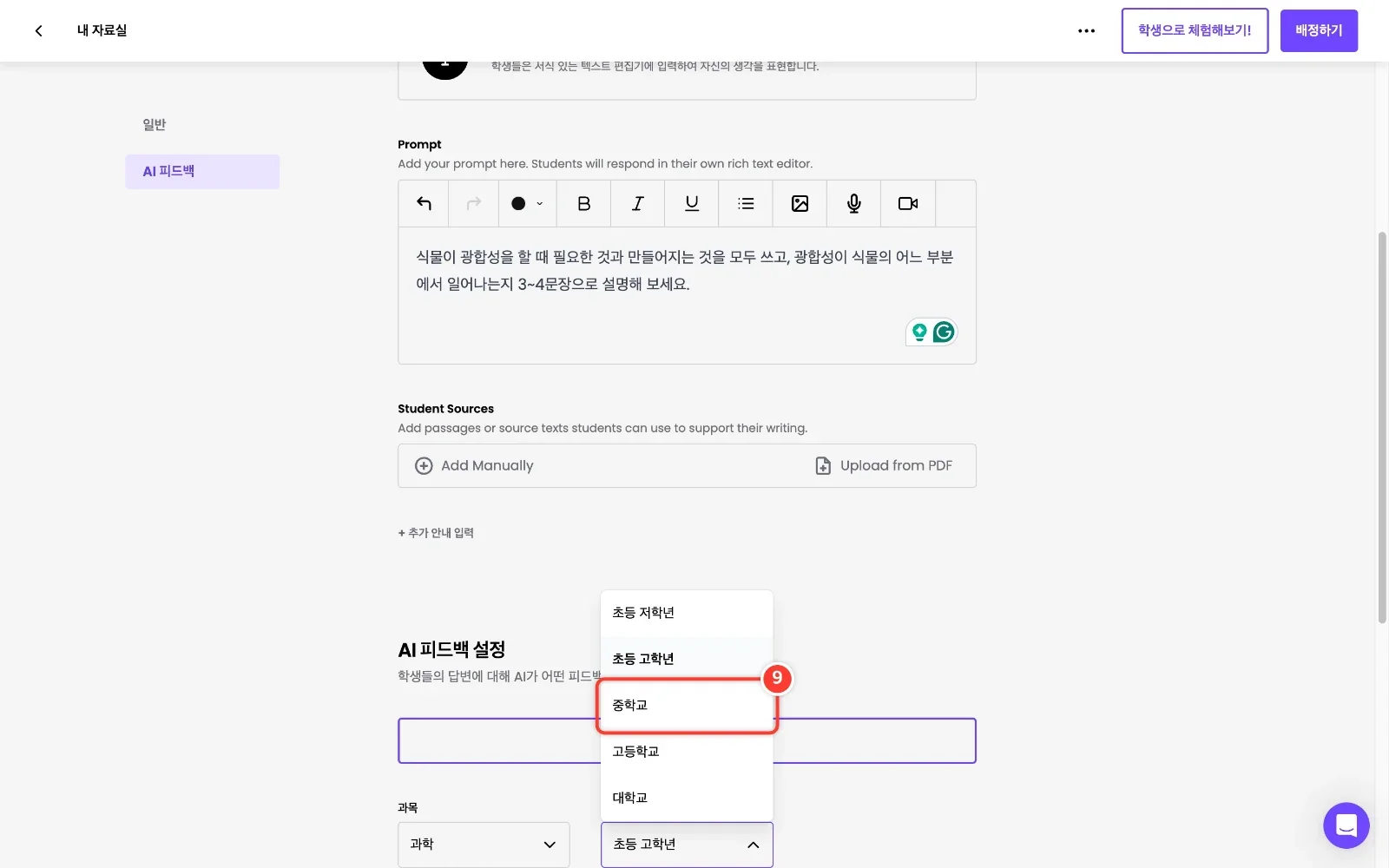
Task: Click the redo arrow in editor toolbar
Action: click(x=473, y=203)
